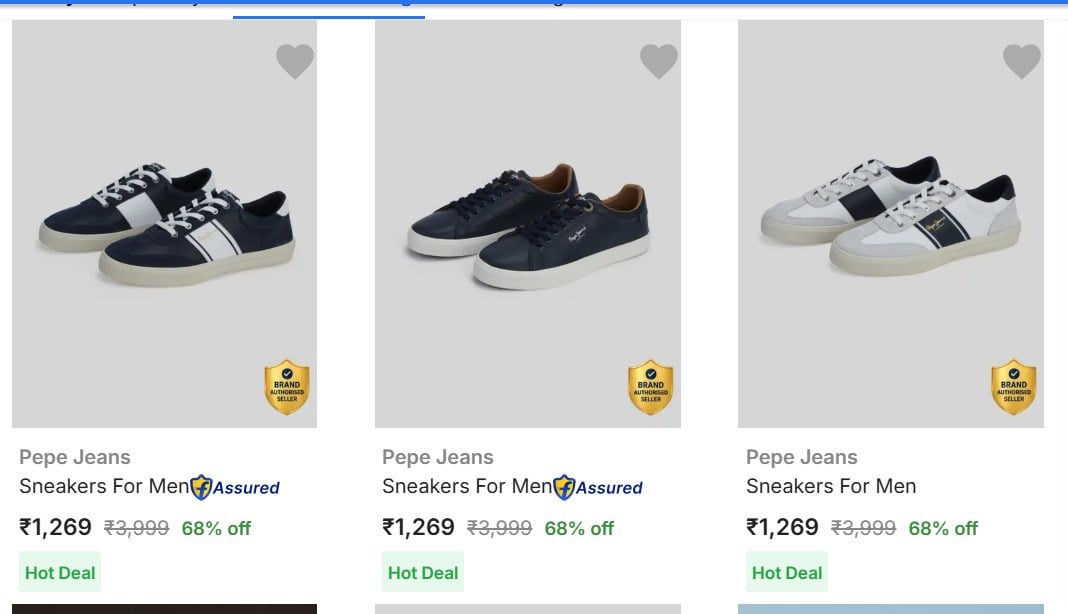Click ₹1,269 price of first product
The width and height of the screenshot is (1068, 614).
(x=55, y=527)
